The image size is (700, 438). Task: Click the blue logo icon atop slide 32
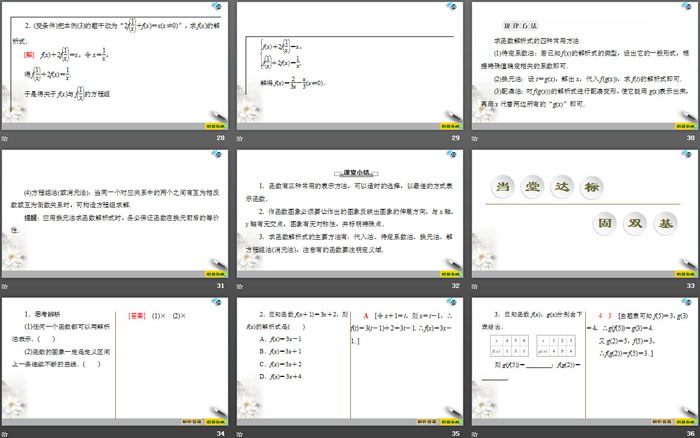click(451, 154)
